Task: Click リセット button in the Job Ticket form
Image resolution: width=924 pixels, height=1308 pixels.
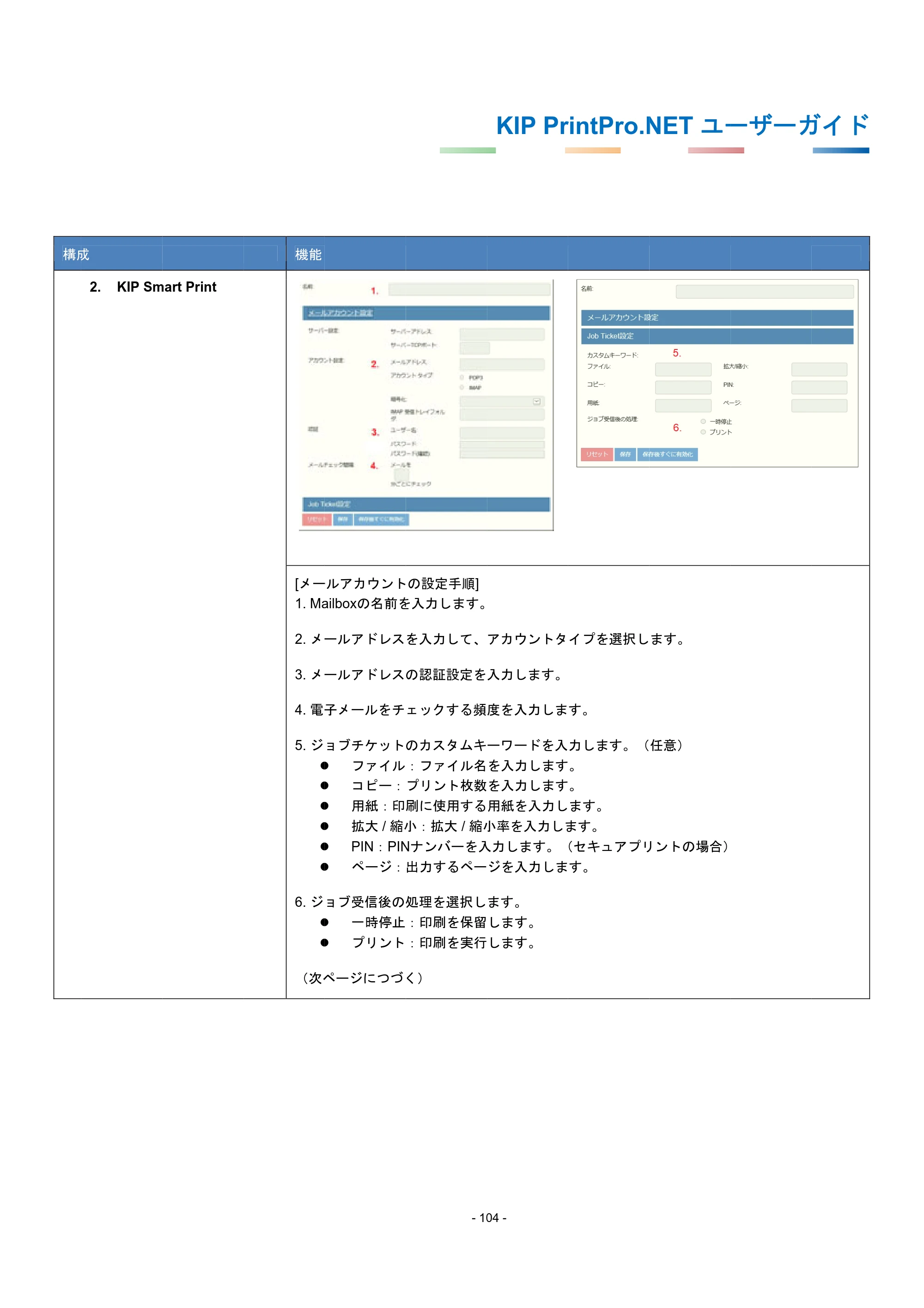Action: point(596,454)
